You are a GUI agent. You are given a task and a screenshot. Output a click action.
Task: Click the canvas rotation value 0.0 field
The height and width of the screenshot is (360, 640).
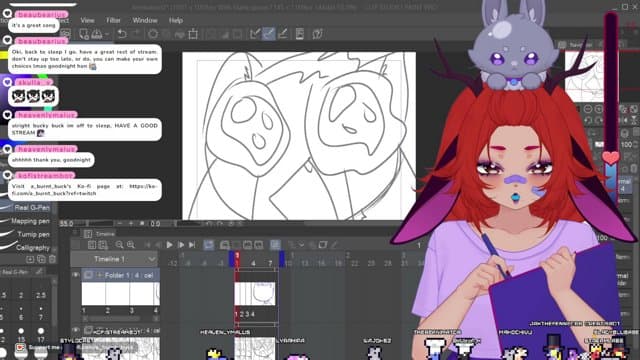click(x=156, y=224)
